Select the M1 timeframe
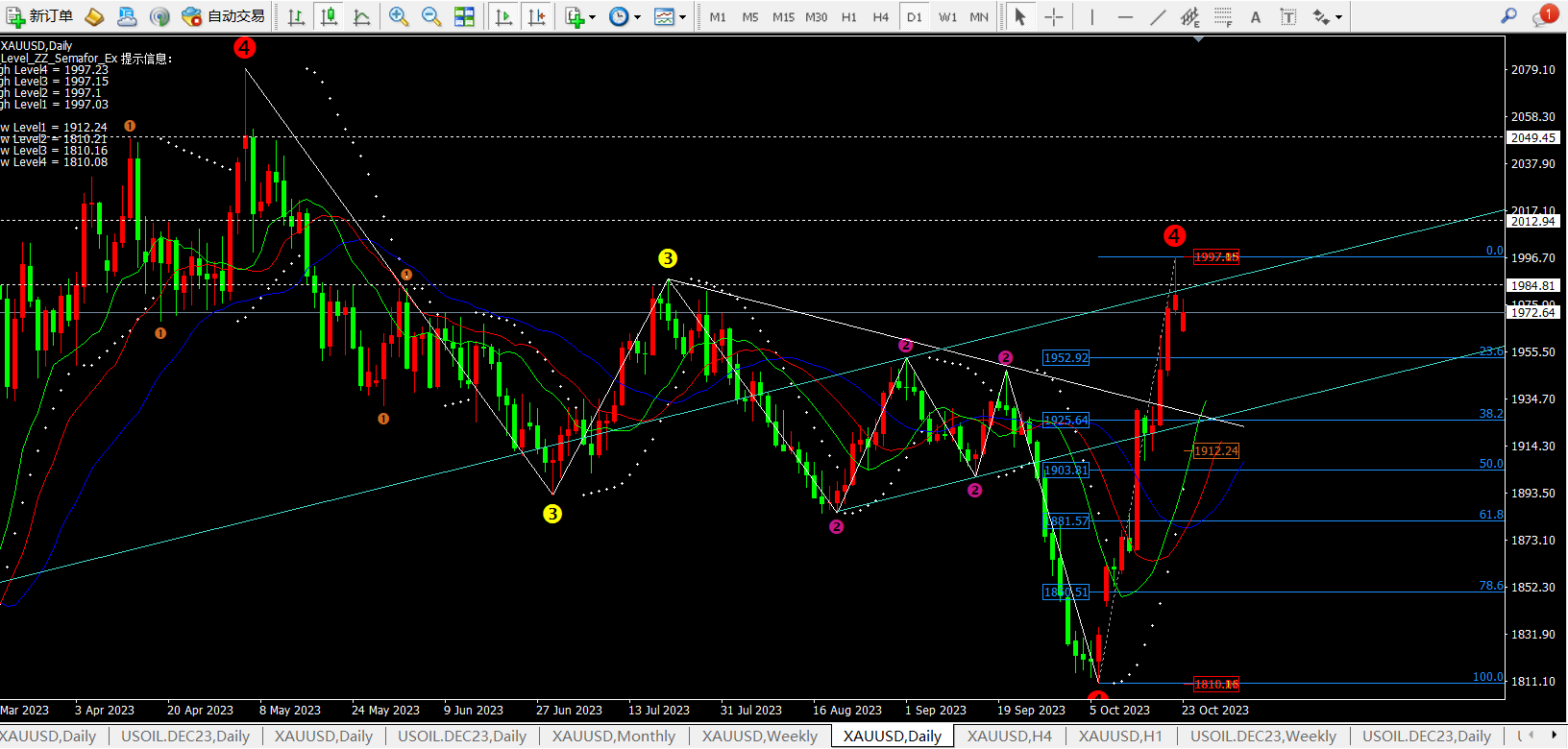This screenshot has width=1568, height=749. pos(718,17)
